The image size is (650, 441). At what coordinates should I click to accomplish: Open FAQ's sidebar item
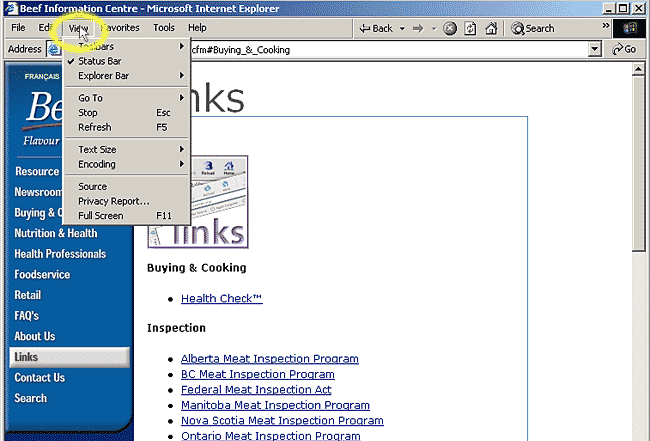click(x=26, y=316)
